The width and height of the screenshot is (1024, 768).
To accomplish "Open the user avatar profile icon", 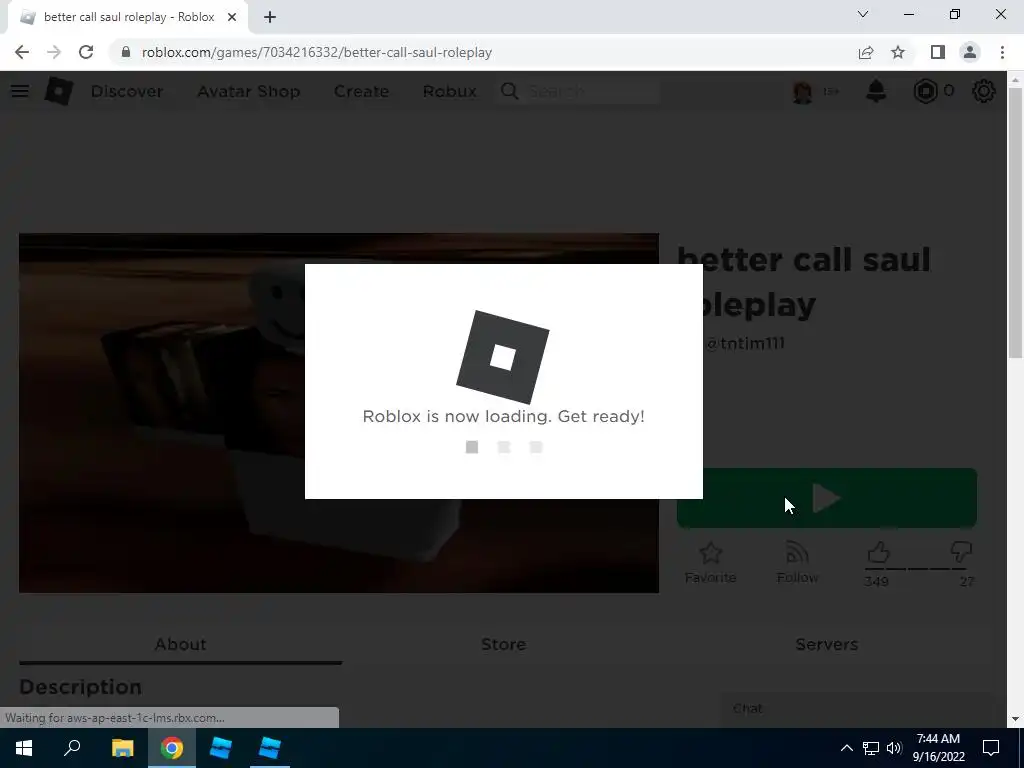I will (x=803, y=91).
